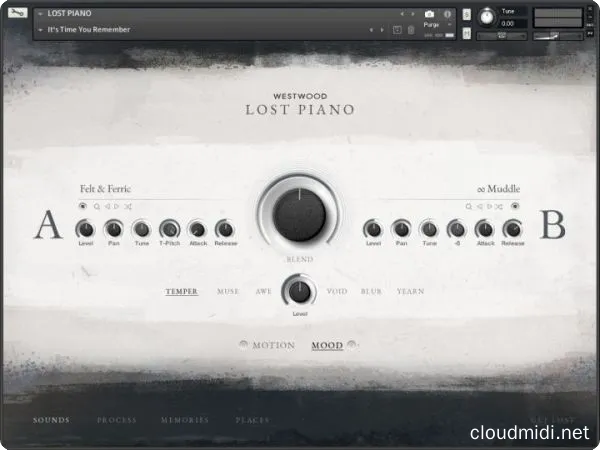Click the header pan slider
The height and width of the screenshot is (450, 600).
click(502, 36)
